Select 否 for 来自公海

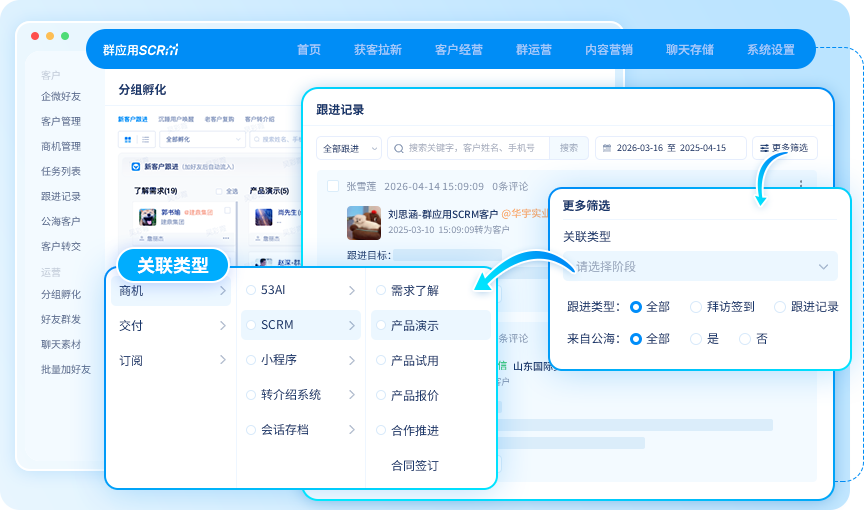pos(745,339)
